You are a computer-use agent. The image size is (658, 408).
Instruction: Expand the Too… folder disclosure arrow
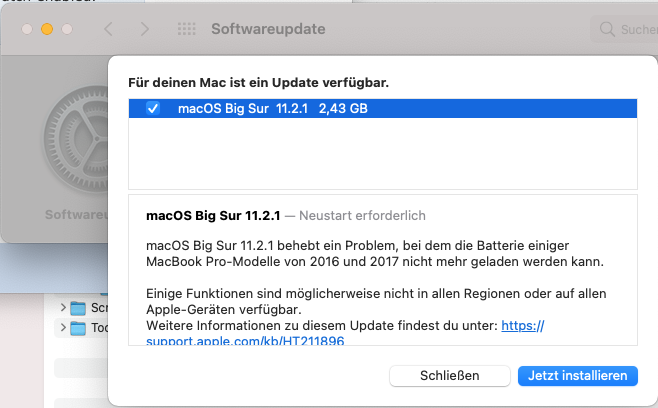click(x=64, y=328)
